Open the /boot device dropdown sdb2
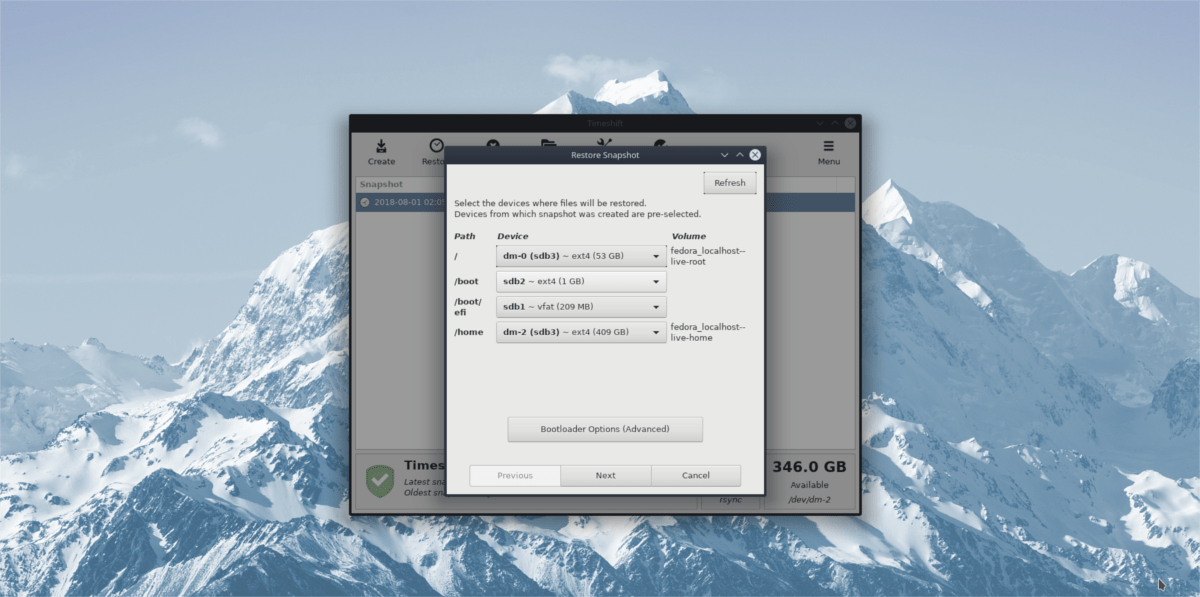 click(581, 281)
